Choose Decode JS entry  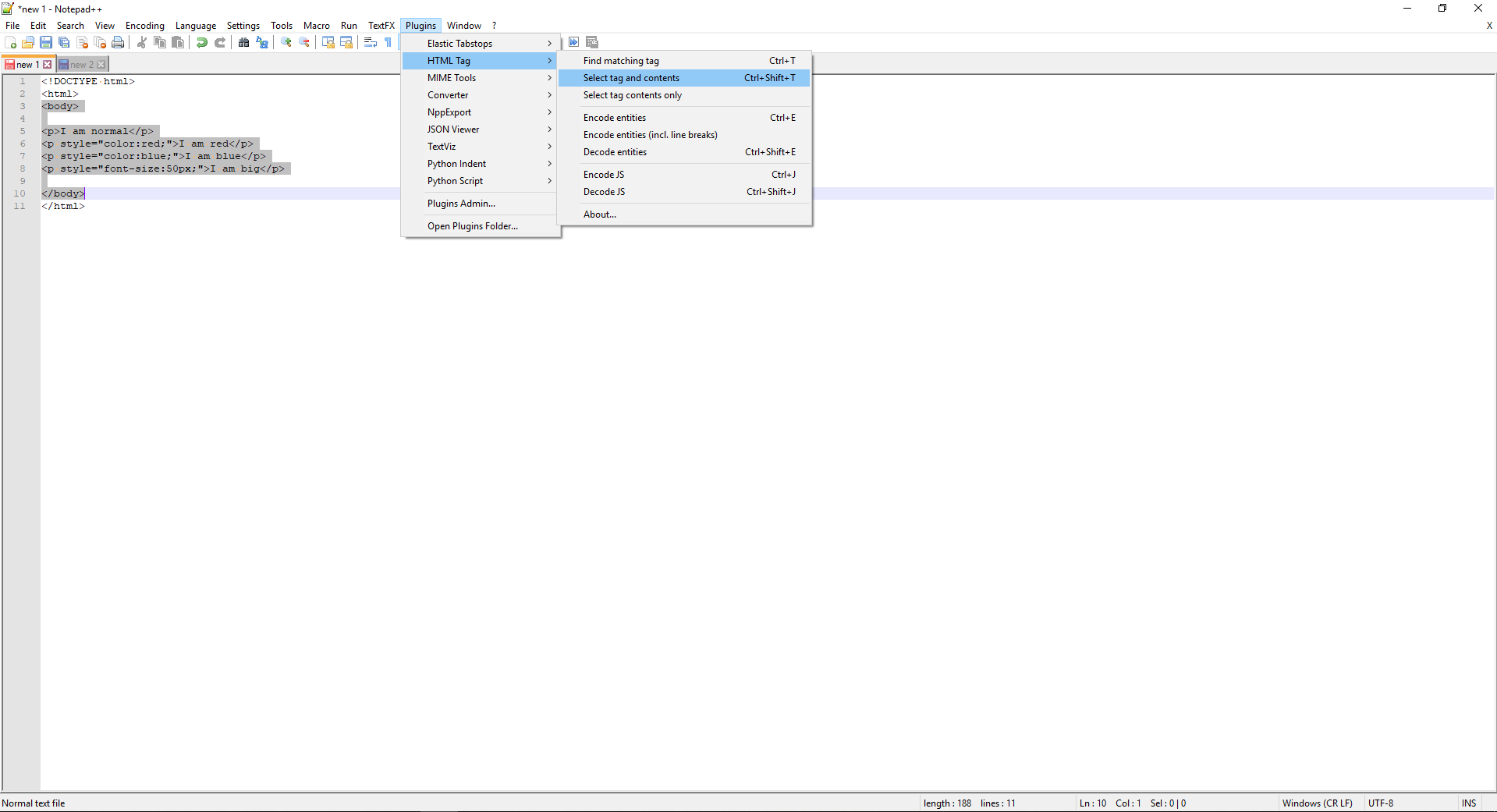click(684, 192)
